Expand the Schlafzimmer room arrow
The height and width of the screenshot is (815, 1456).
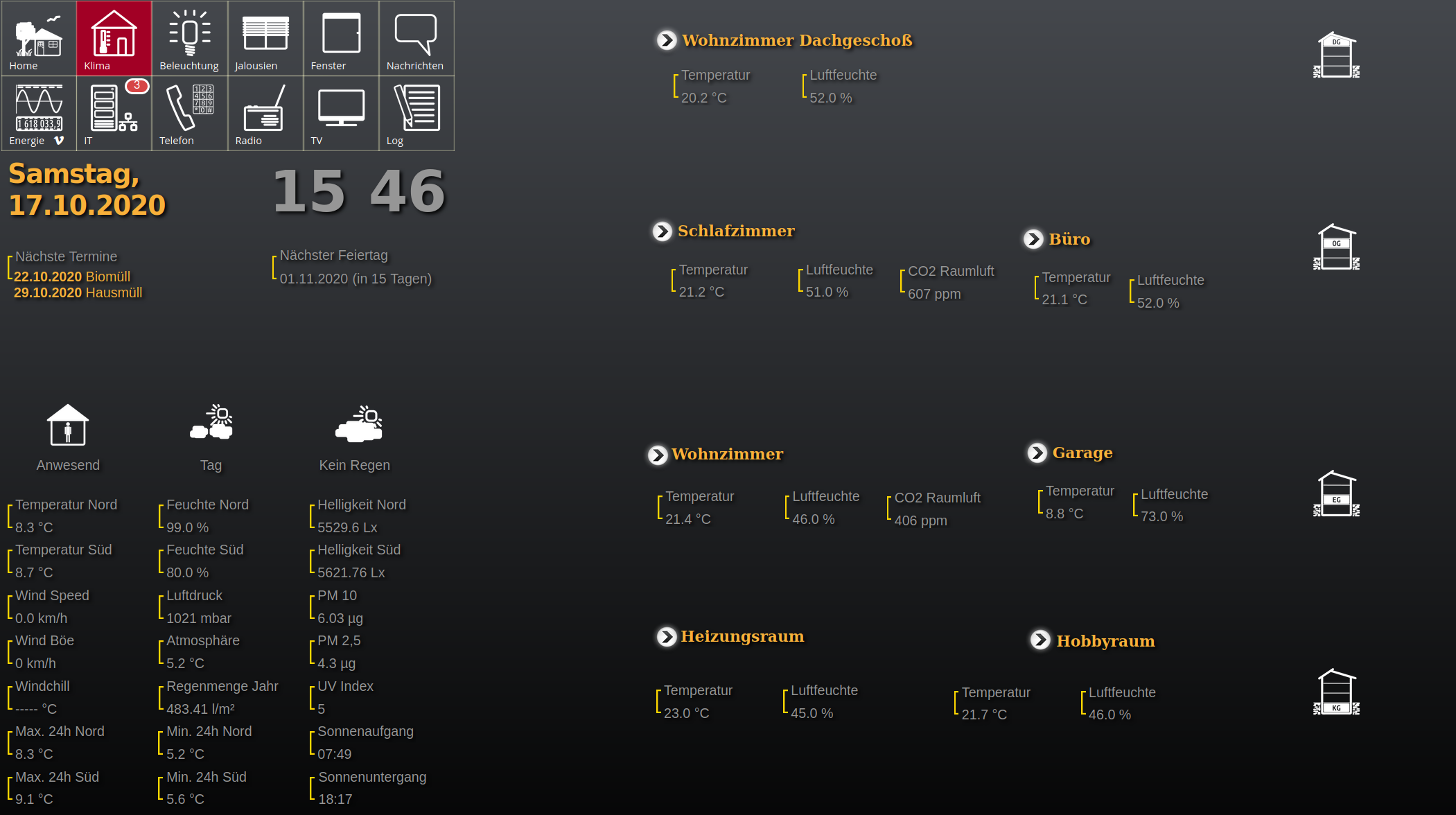click(663, 231)
